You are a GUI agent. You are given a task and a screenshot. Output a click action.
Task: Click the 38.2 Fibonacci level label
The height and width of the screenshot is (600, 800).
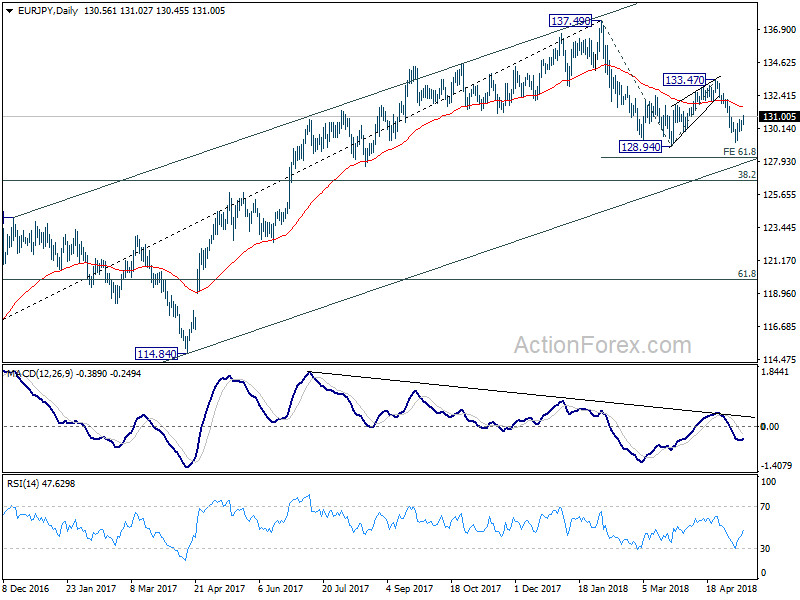click(747, 174)
